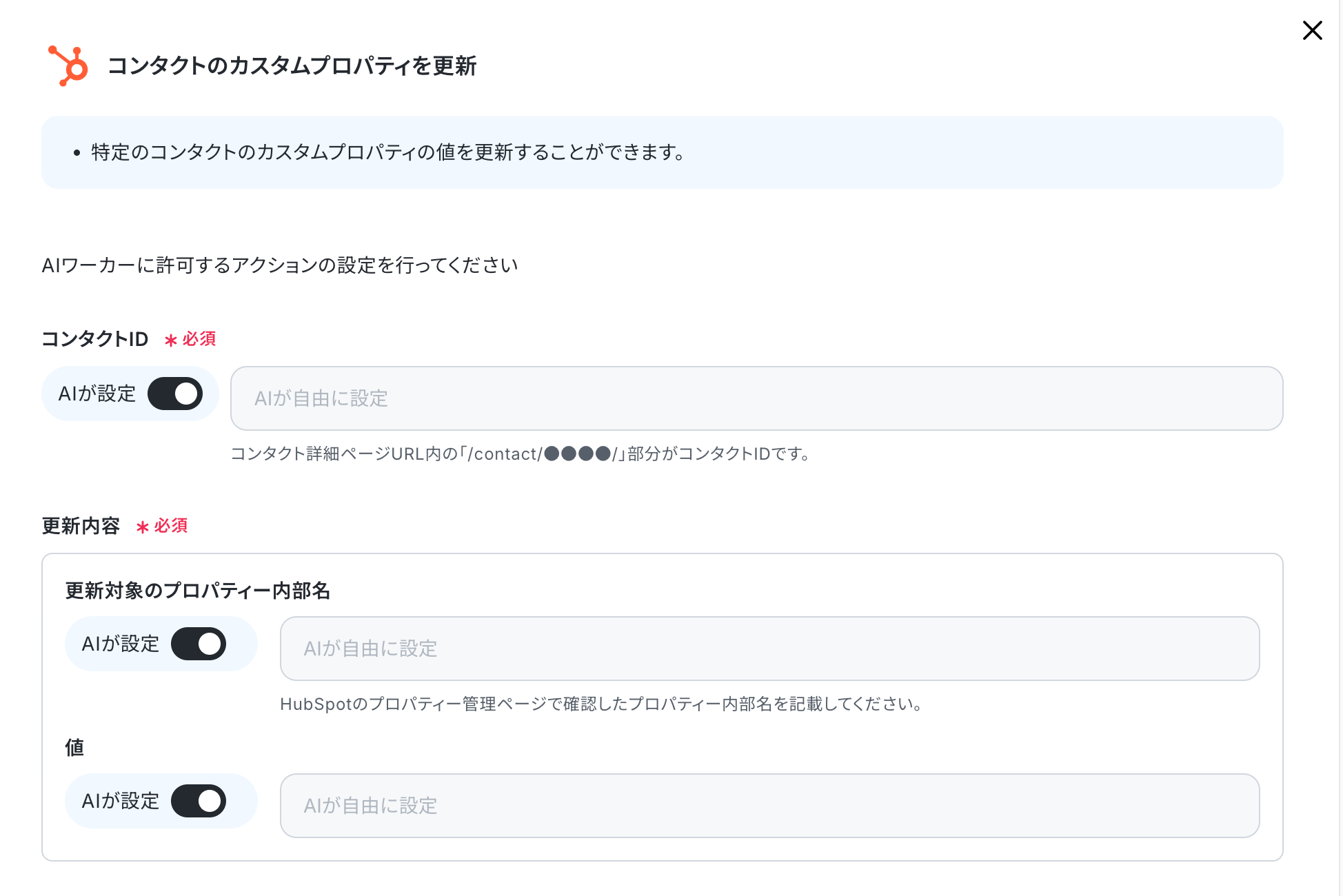This screenshot has height=896, width=1343.
Task: Click the 更新対象のプロパティー内部名 label
Action: pos(198,591)
